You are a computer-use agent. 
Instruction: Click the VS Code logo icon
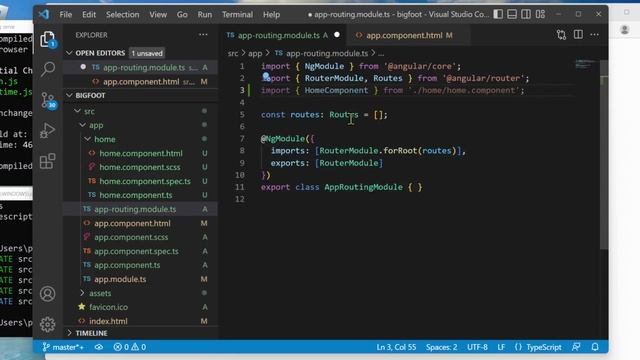(x=44, y=14)
